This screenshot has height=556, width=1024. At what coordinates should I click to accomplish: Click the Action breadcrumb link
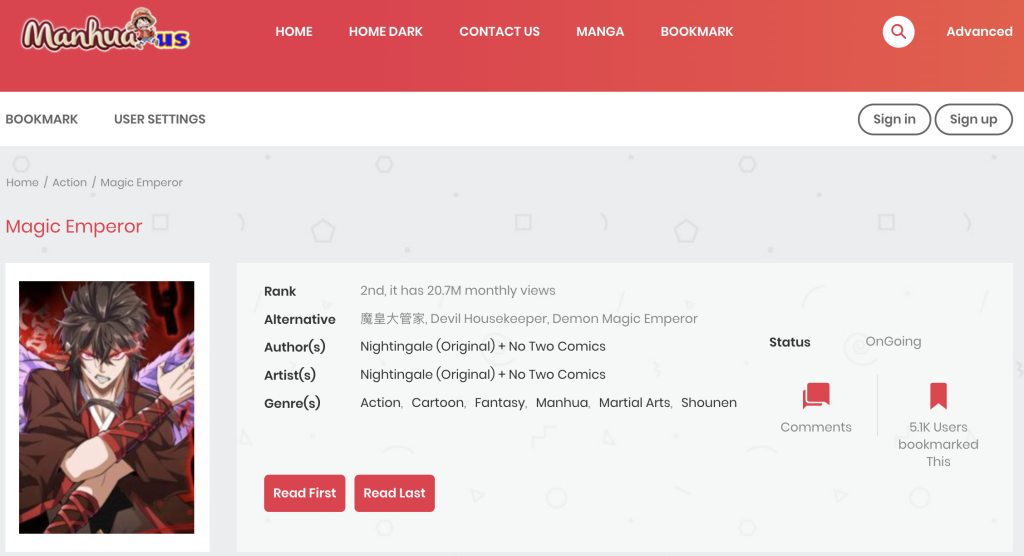click(69, 183)
